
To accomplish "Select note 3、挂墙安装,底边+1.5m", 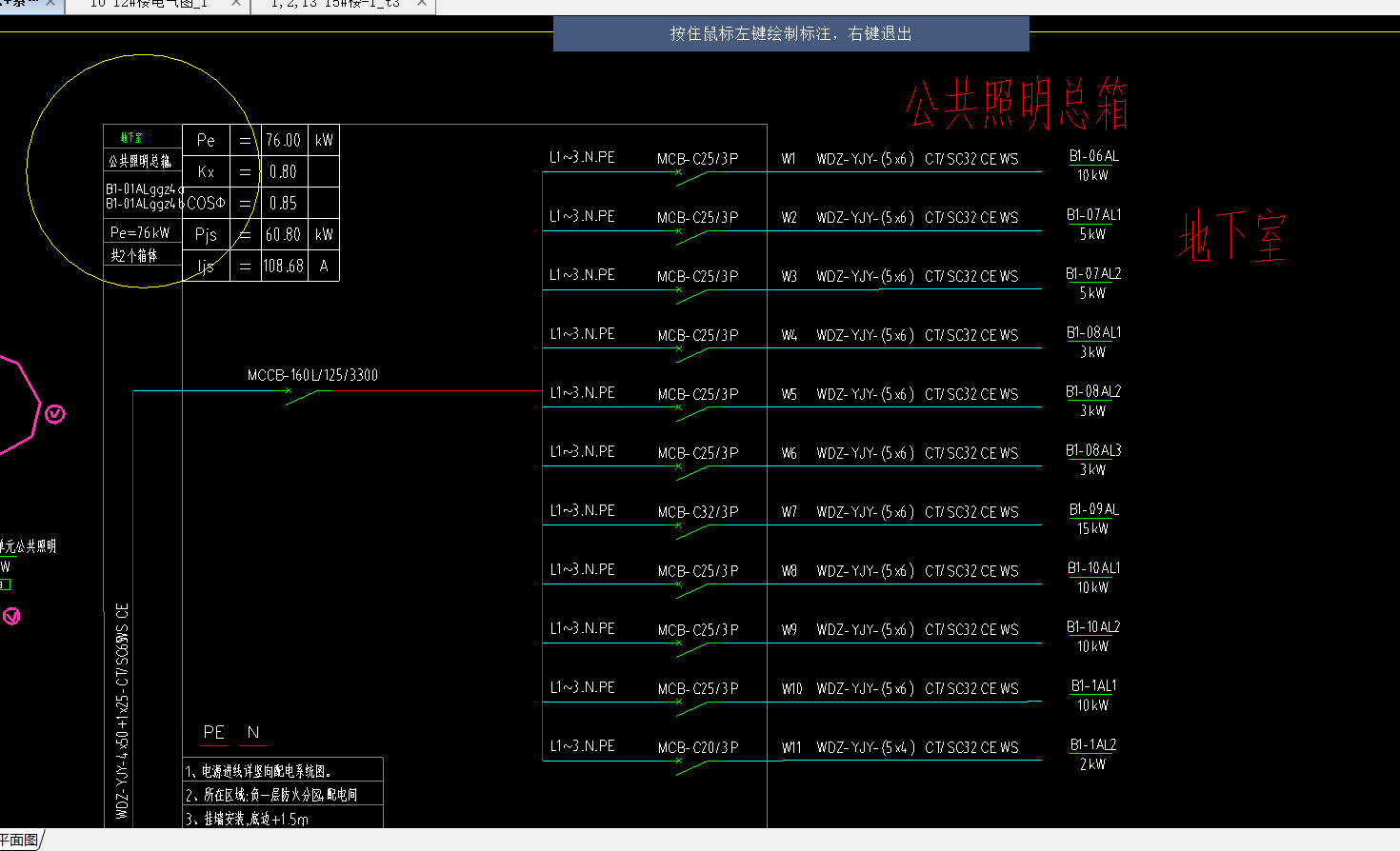I will pyautogui.click(x=247, y=819).
